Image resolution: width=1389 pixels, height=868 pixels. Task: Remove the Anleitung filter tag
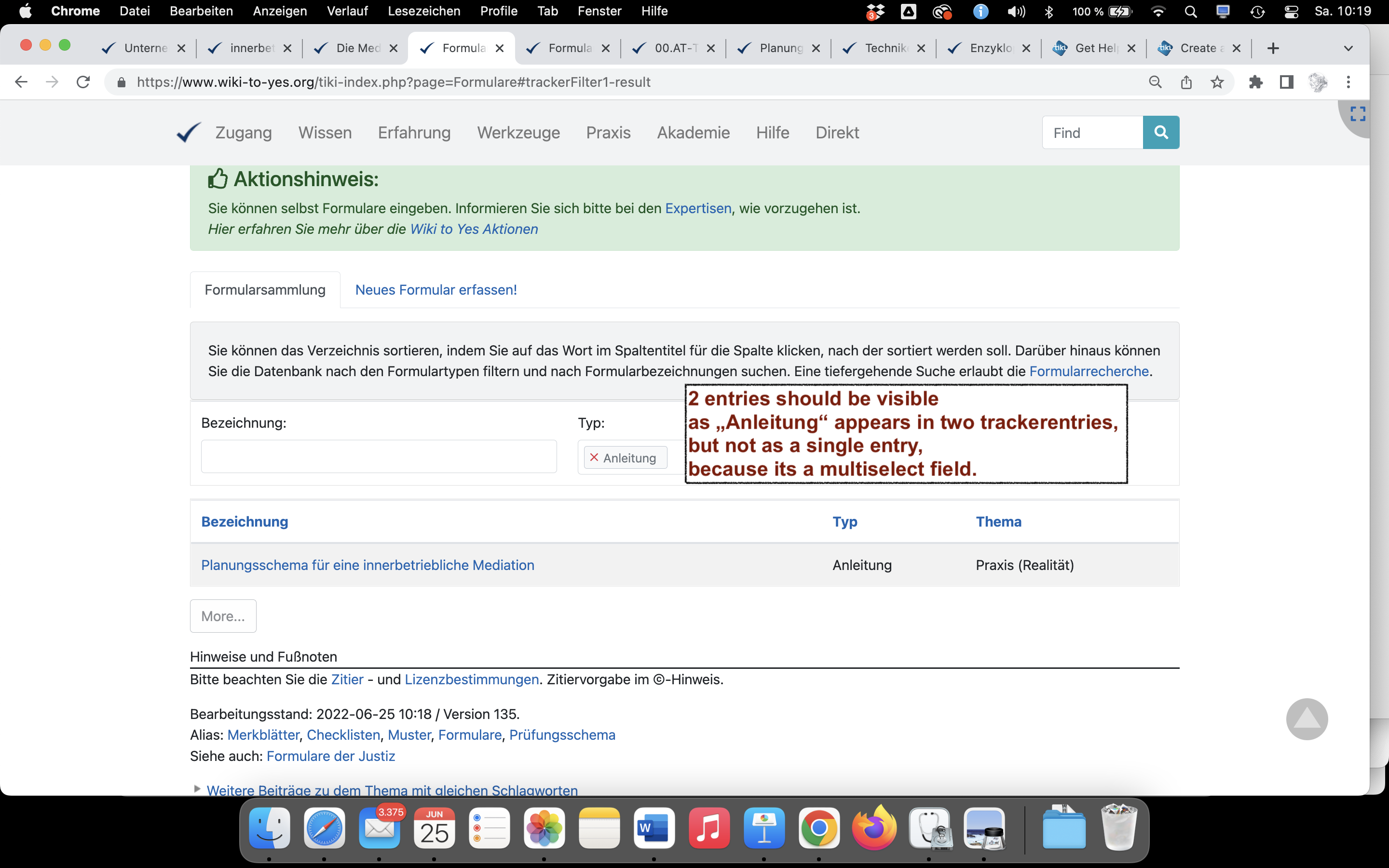point(594,458)
